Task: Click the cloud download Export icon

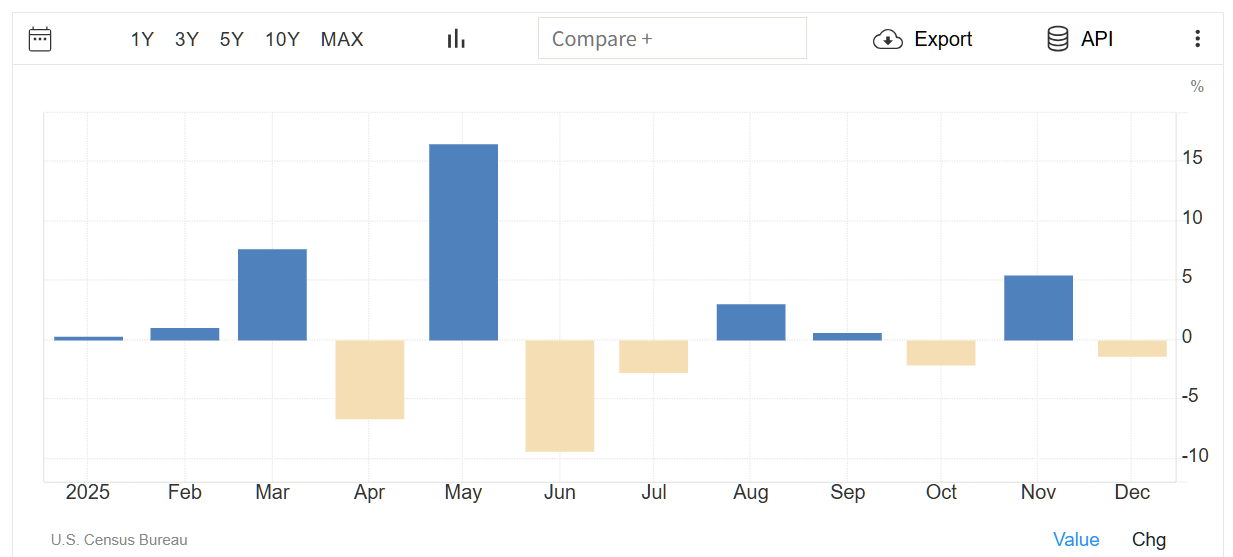Action: click(887, 40)
